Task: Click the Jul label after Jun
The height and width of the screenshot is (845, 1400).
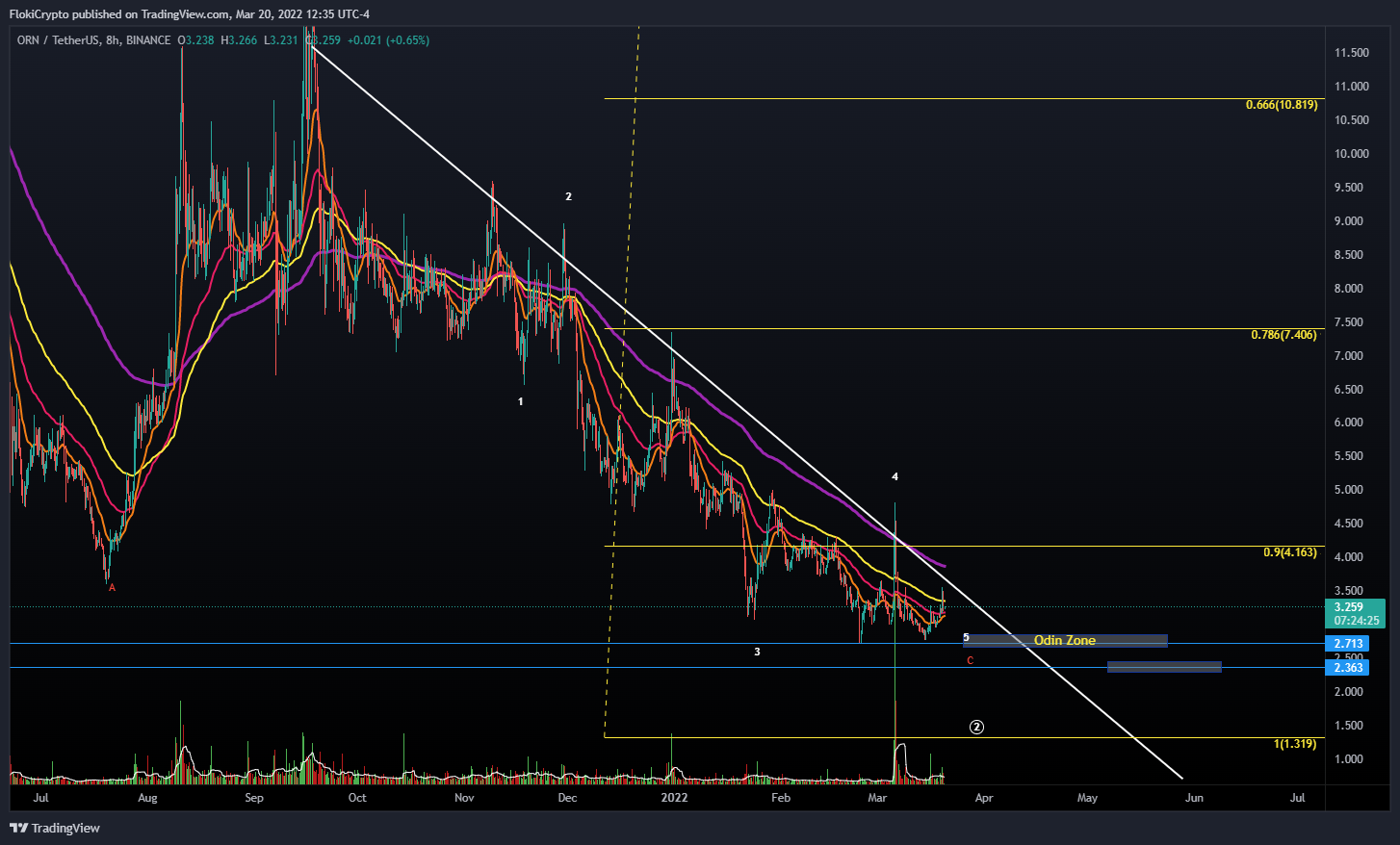Action: [x=1297, y=798]
